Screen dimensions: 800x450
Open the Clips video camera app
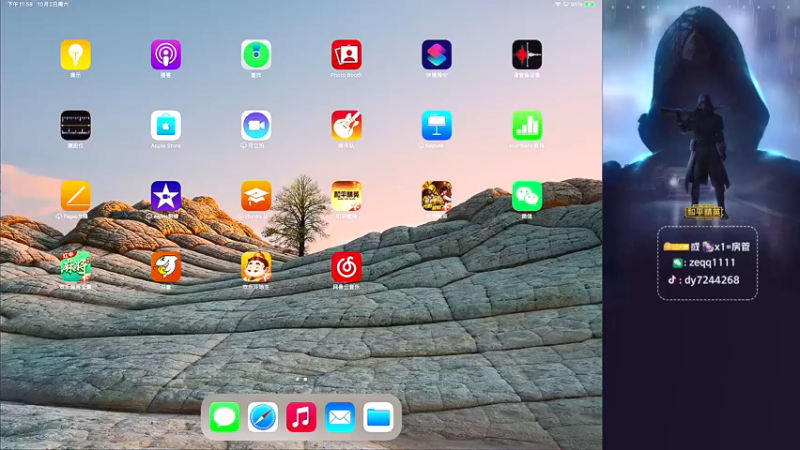point(256,125)
